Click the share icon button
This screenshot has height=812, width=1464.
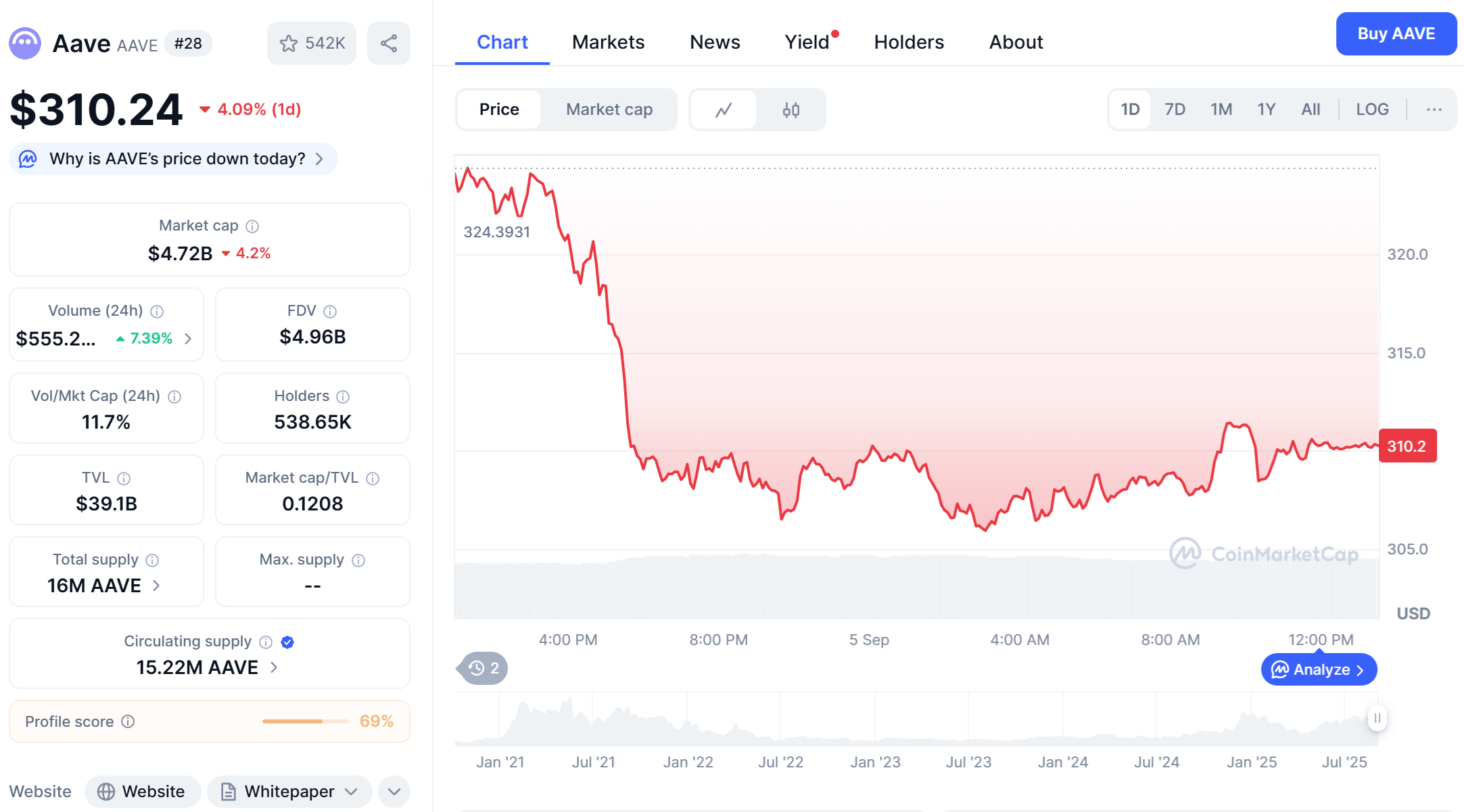click(x=389, y=43)
